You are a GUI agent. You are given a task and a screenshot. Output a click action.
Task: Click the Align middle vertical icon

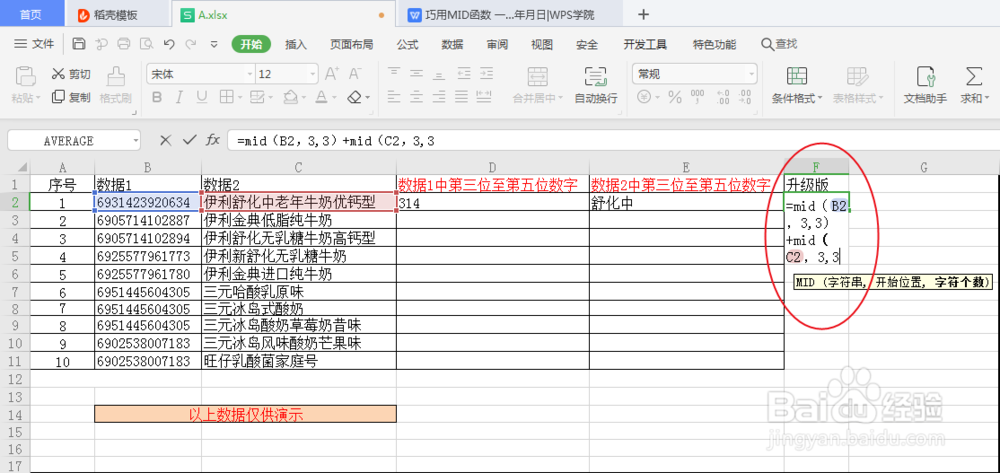coord(417,74)
